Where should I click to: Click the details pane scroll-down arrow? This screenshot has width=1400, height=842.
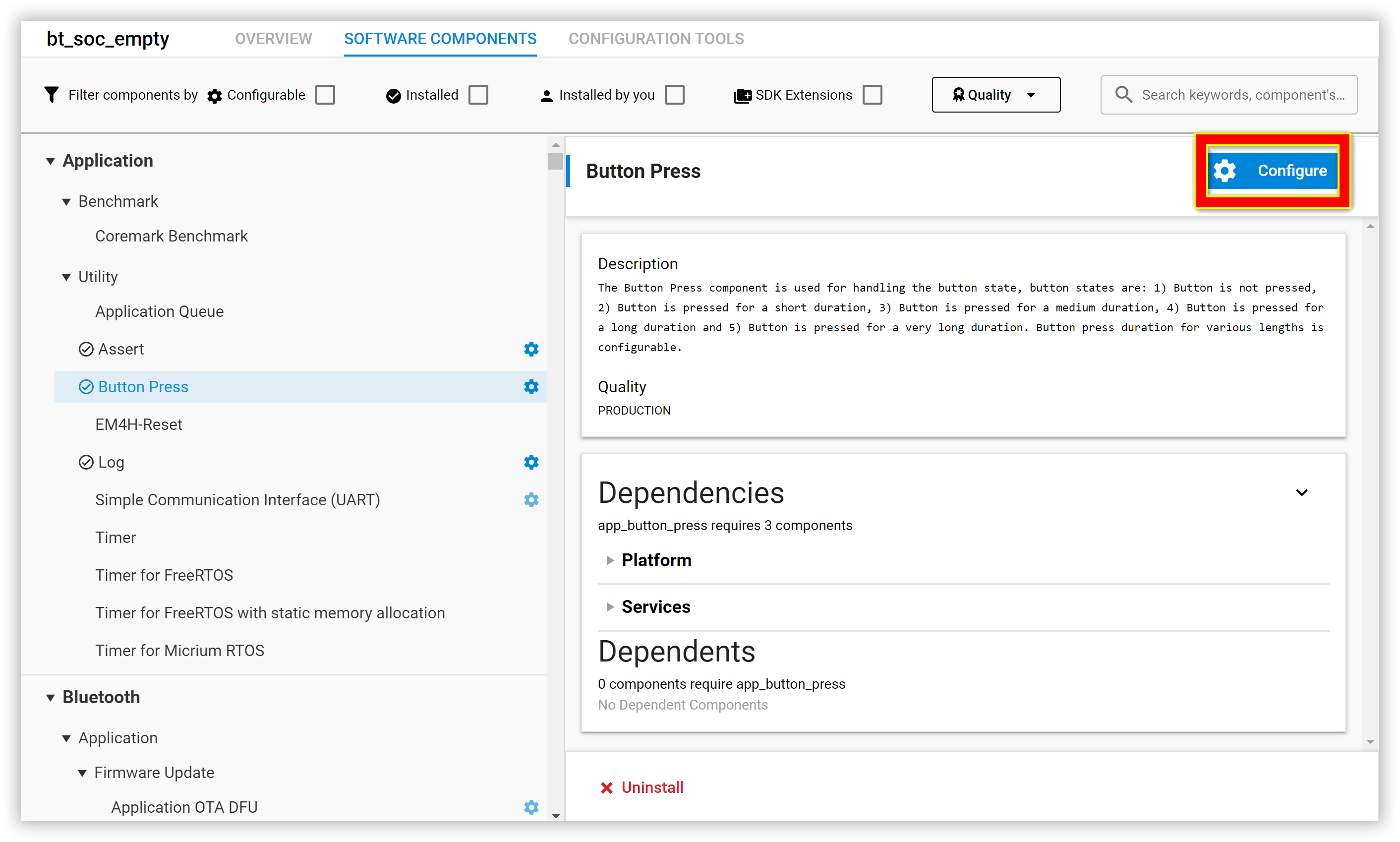click(x=1370, y=741)
